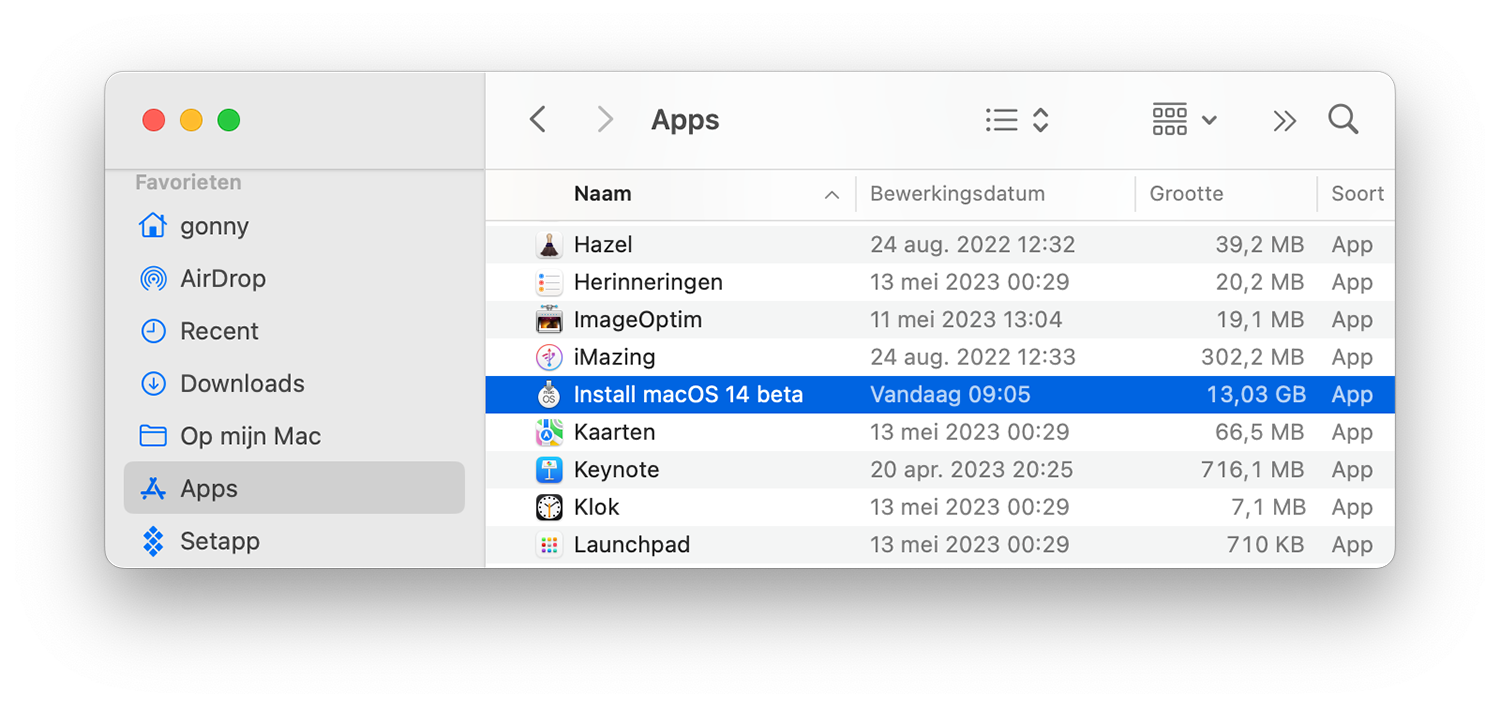Click the Hazel app icon
This screenshot has width=1500, height=707.
pos(549,245)
